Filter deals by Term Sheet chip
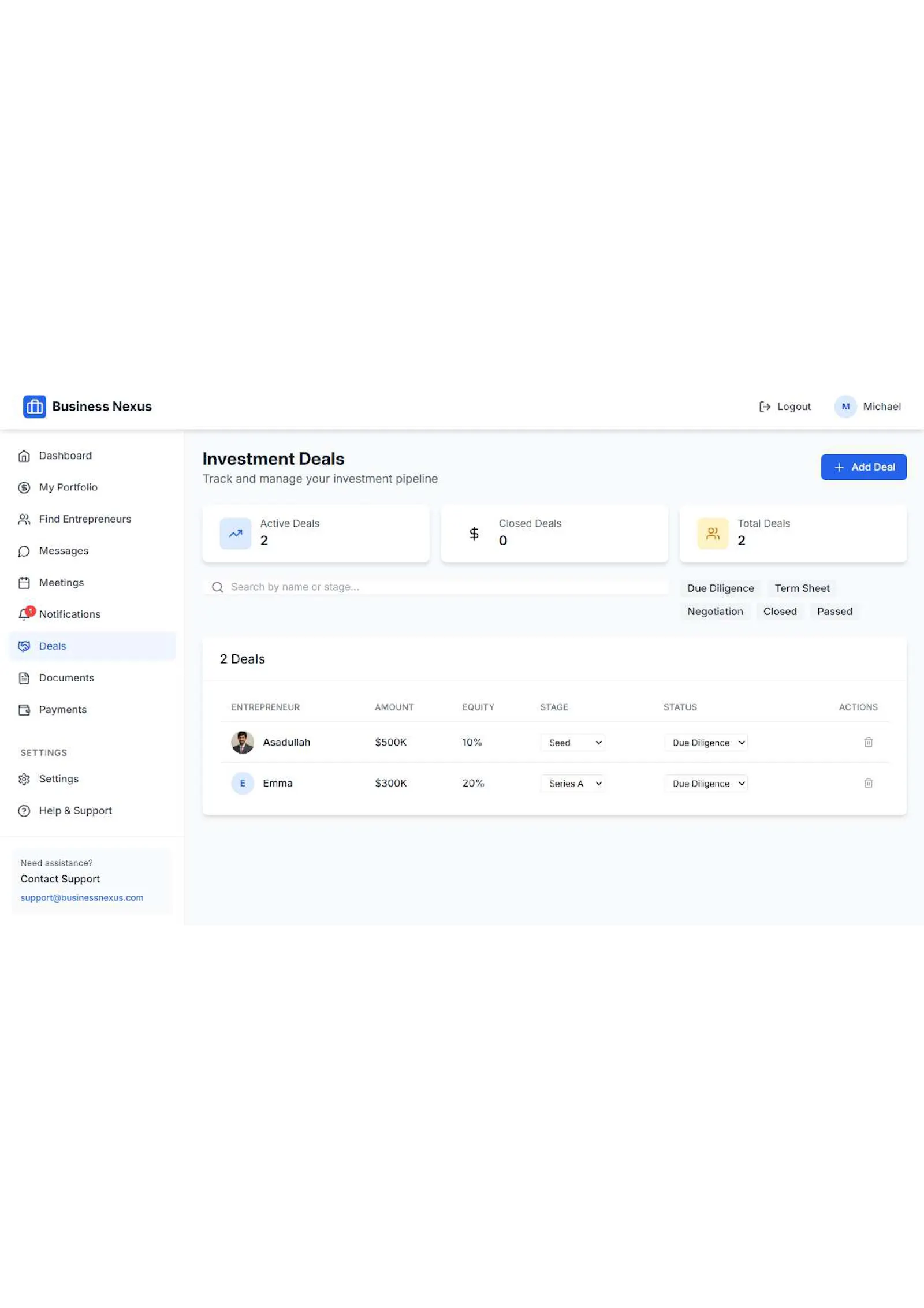This screenshot has width=924, height=1308. pyautogui.click(x=802, y=588)
